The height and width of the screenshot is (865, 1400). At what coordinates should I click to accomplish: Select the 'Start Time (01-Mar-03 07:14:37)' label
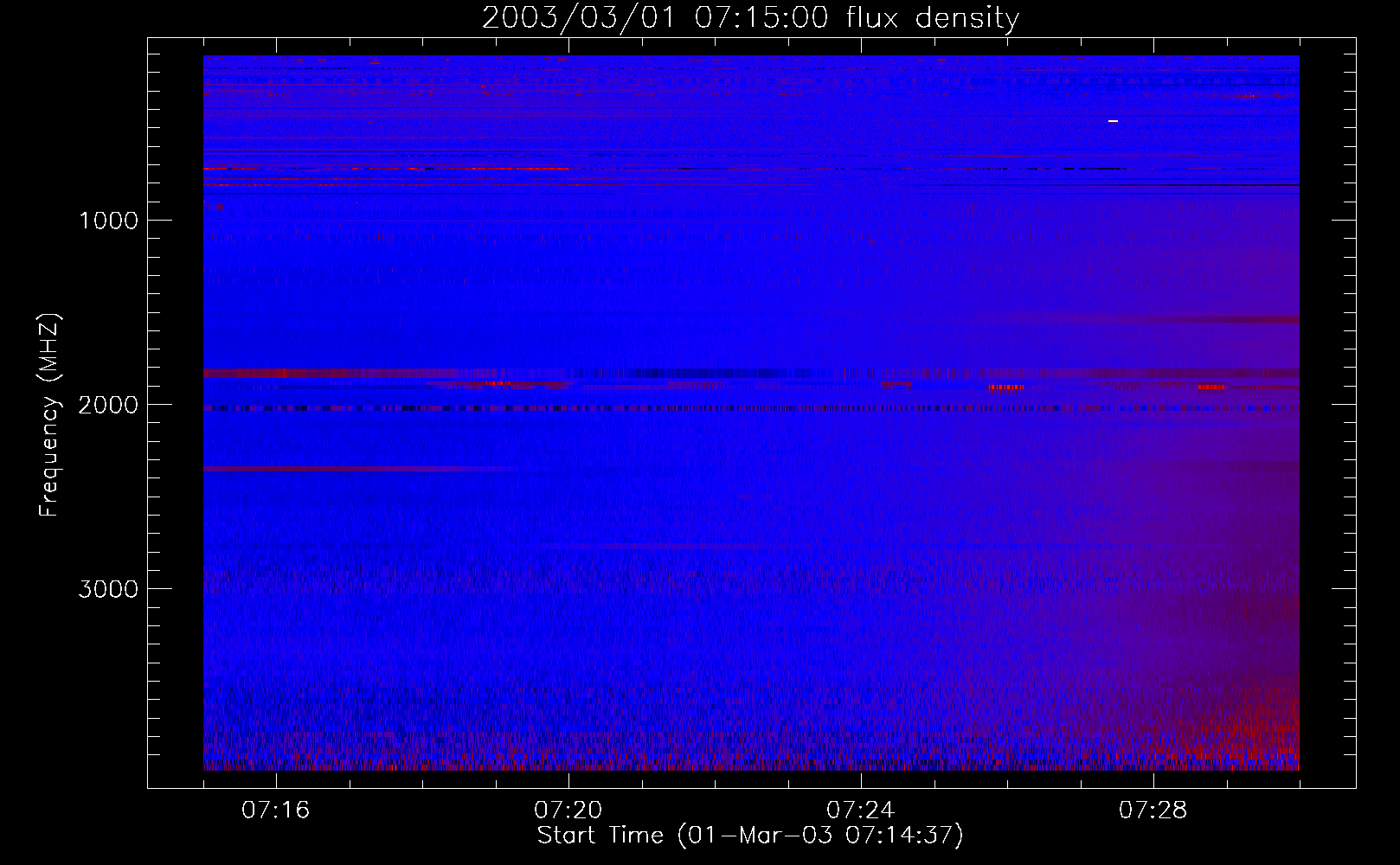750,836
